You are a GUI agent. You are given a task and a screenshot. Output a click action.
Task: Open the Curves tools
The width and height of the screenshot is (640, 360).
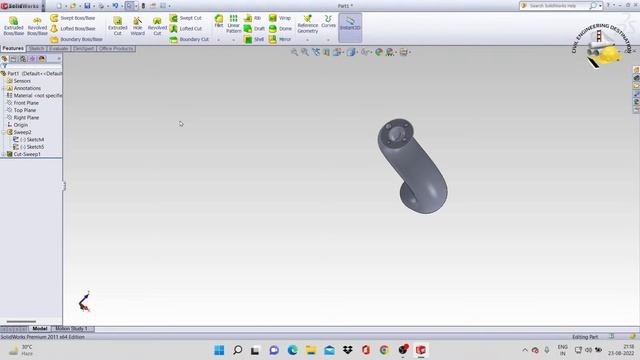(x=328, y=21)
